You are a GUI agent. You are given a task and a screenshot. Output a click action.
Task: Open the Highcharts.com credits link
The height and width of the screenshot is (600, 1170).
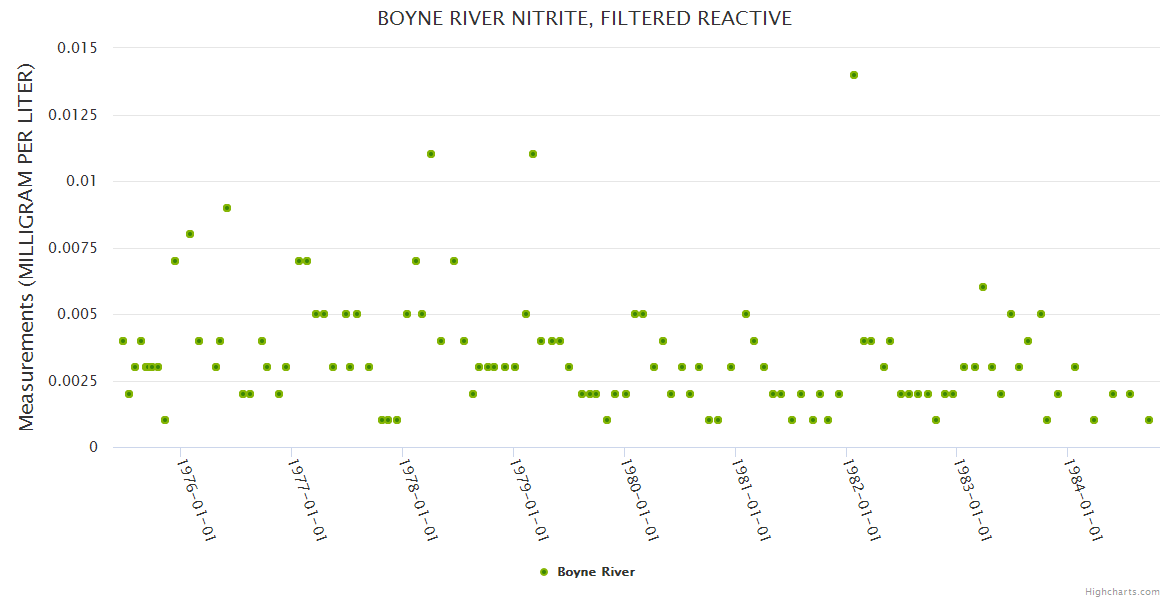point(1122,591)
